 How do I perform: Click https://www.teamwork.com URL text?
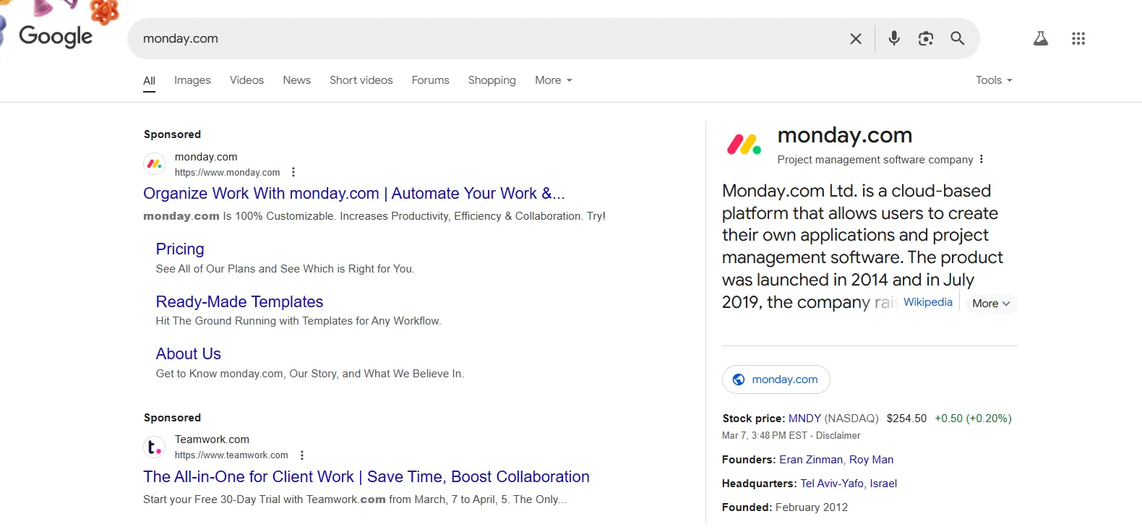(232, 455)
